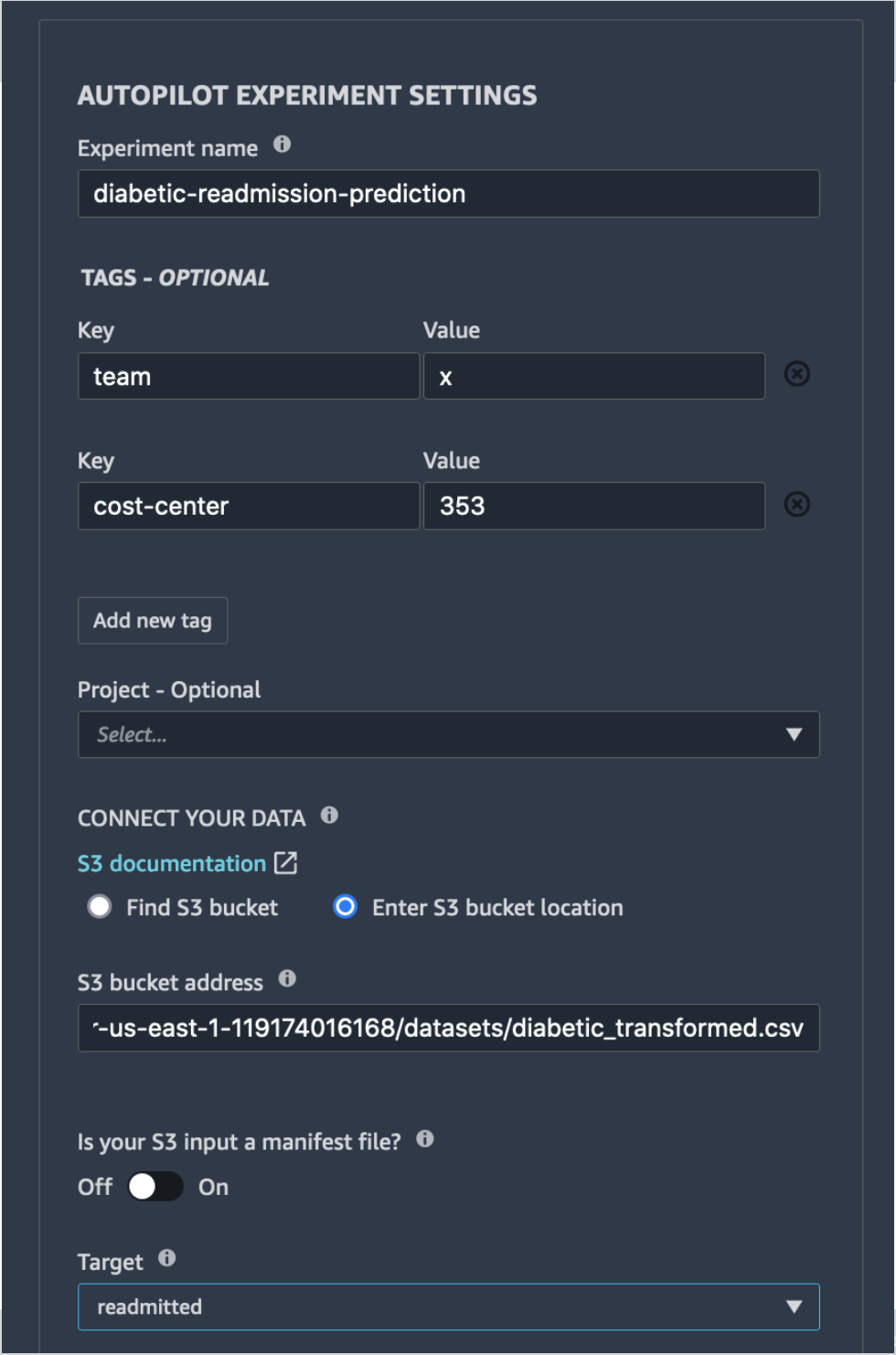Select the Find S3 bucket radio option
The height and width of the screenshot is (1355, 896).
pyautogui.click(x=100, y=907)
